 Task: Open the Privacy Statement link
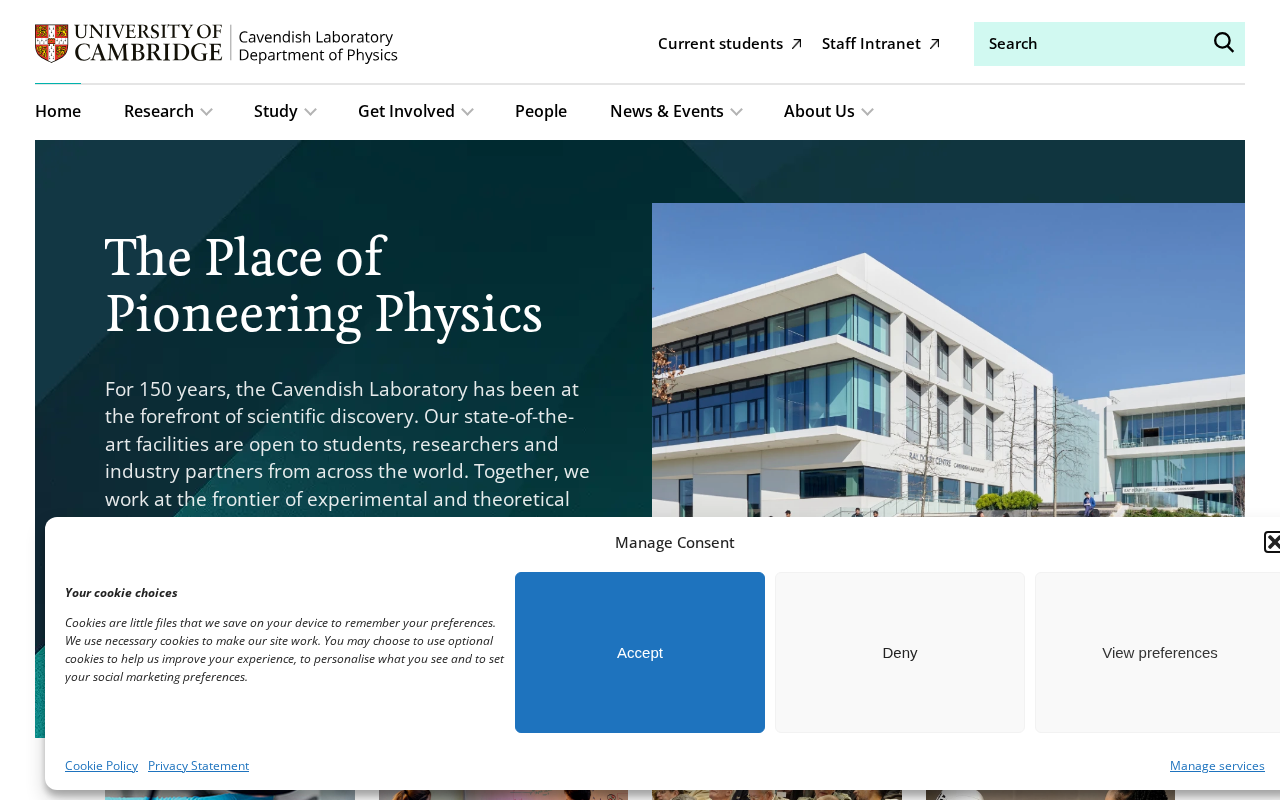click(198, 765)
